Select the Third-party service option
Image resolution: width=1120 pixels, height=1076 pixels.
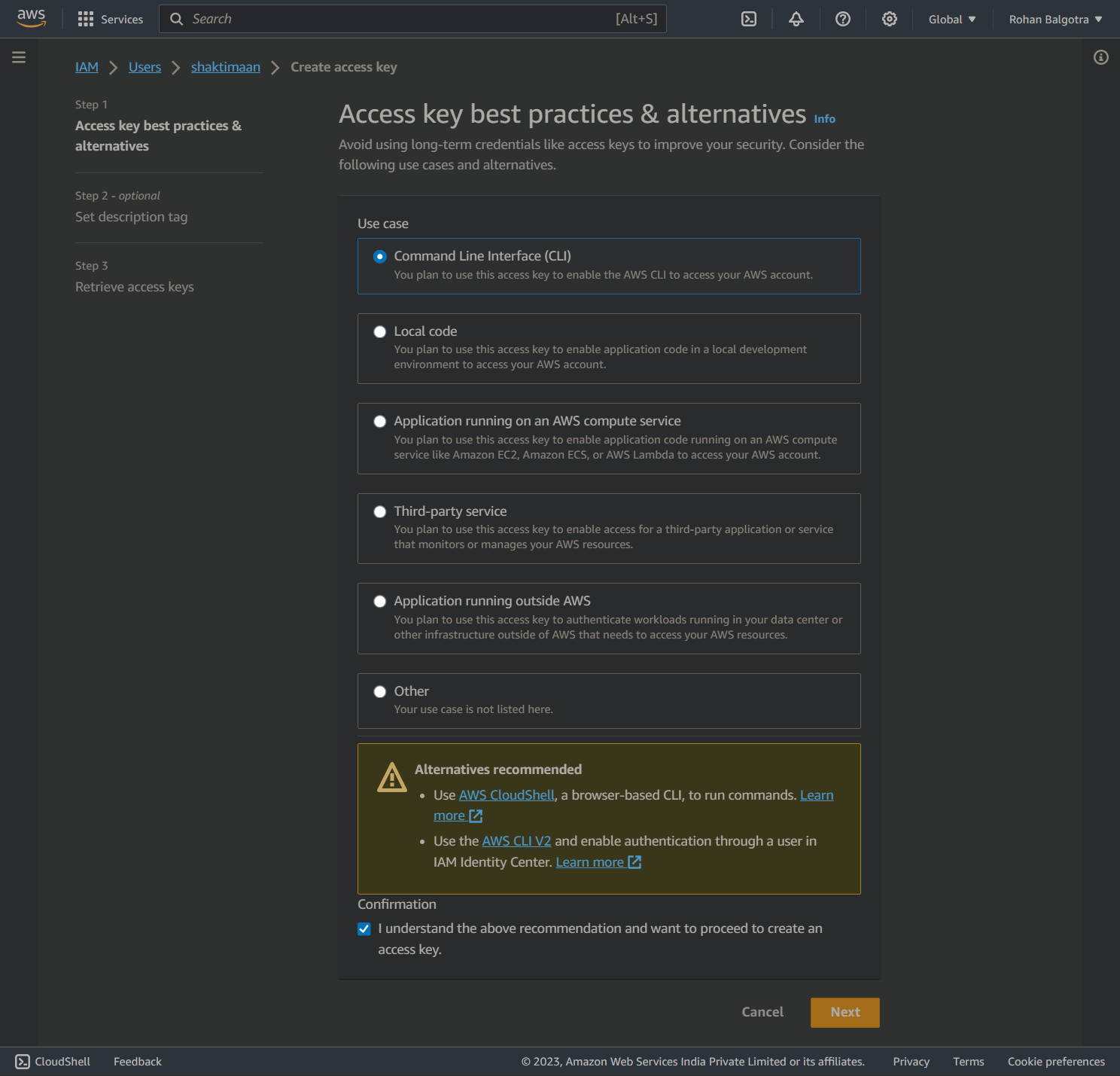click(x=380, y=512)
